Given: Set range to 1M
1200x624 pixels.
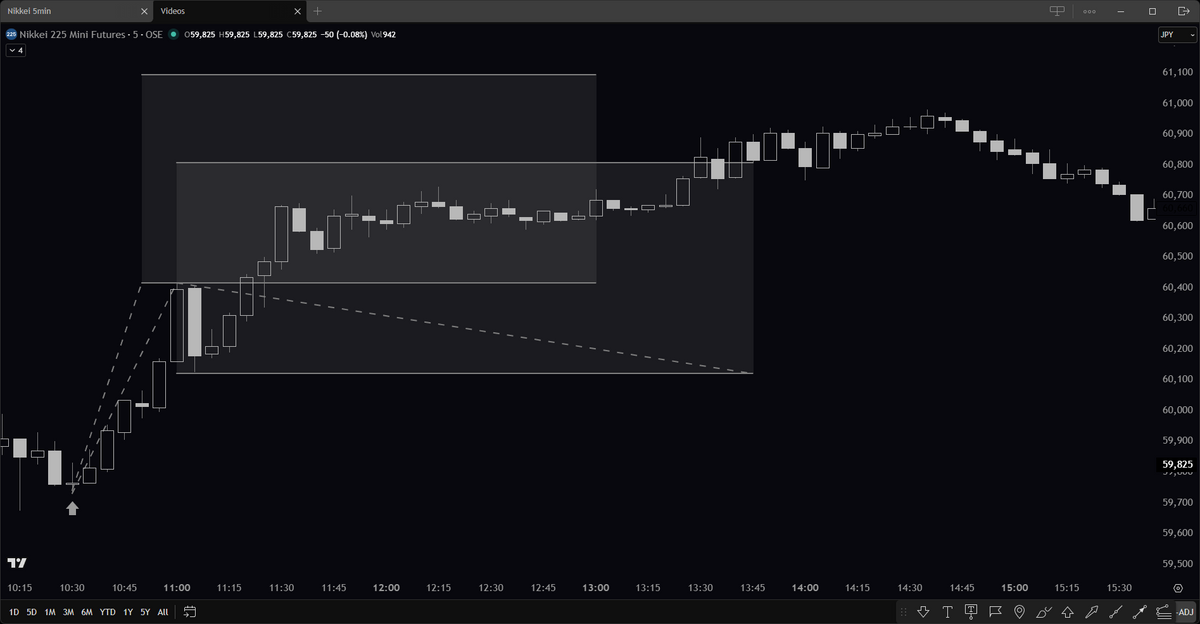Looking at the screenshot, I should [50, 611].
